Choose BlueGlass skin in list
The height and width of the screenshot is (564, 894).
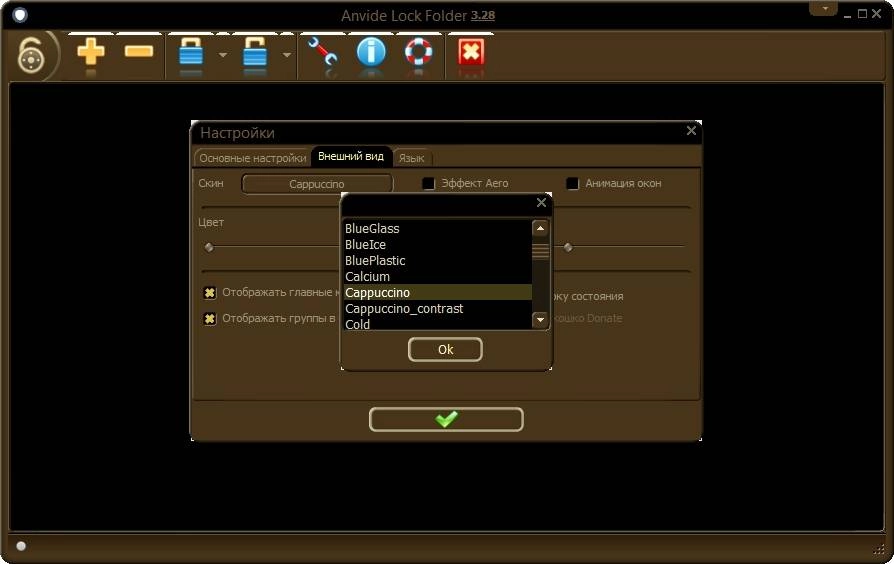click(x=437, y=228)
